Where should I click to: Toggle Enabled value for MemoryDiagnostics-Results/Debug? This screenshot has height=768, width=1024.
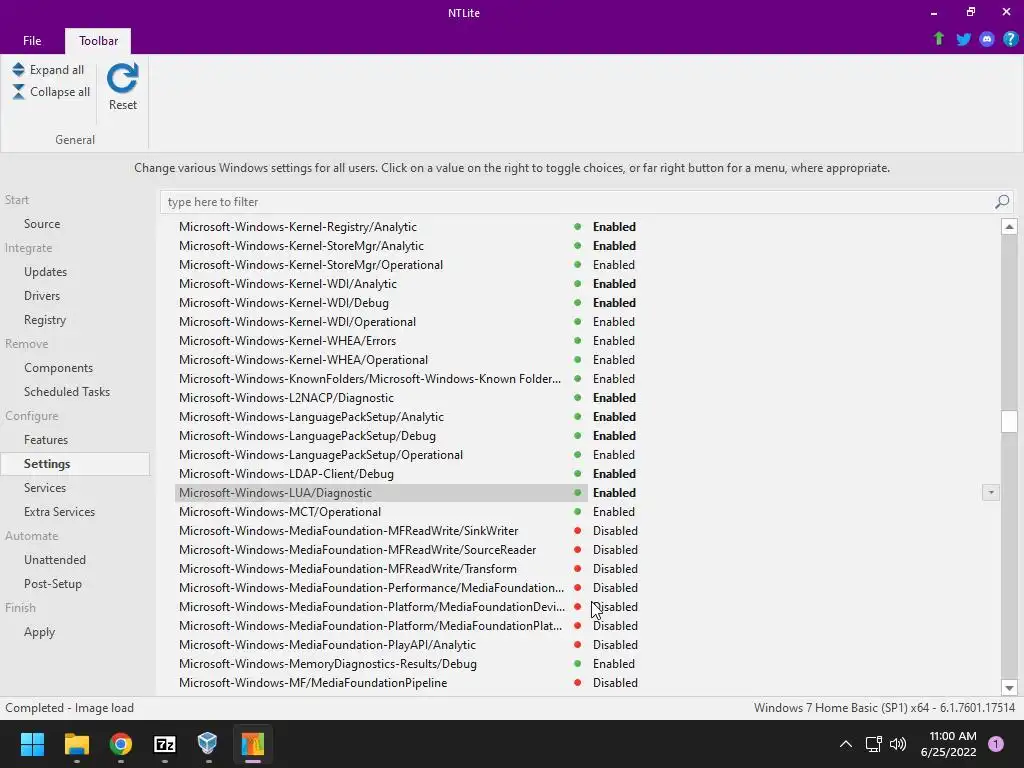613,664
